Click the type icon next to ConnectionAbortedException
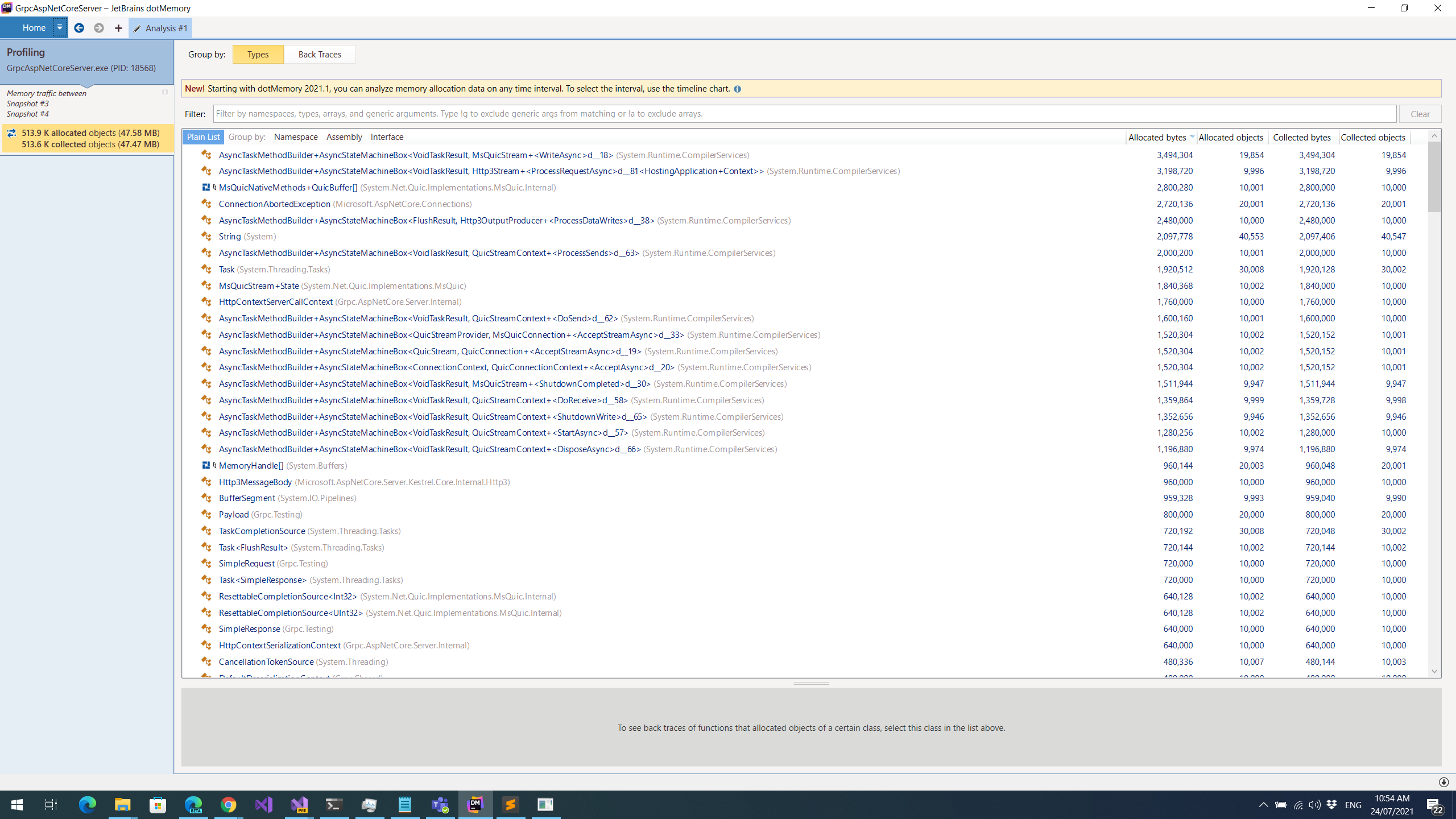The height and width of the screenshot is (819, 1456). (x=206, y=204)
